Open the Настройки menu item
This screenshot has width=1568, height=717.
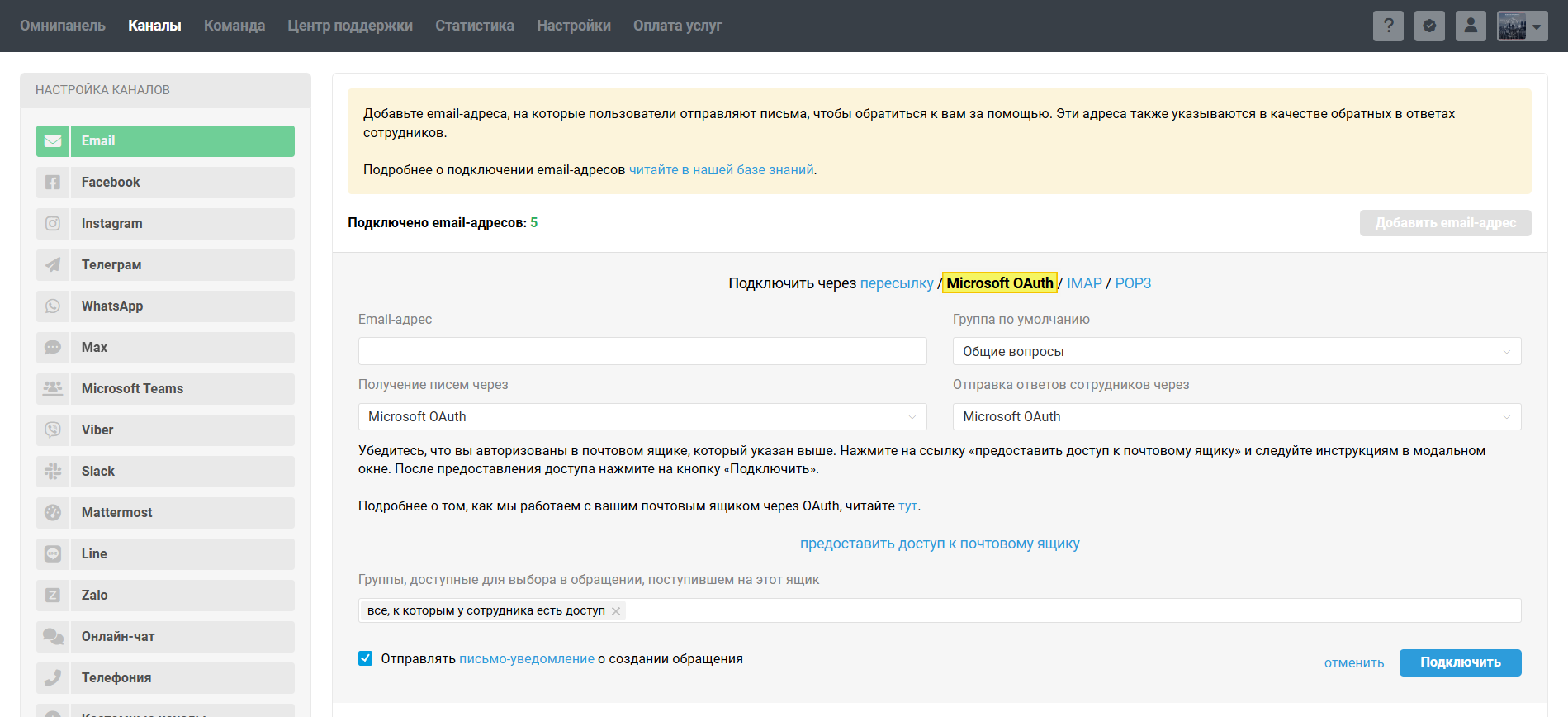(573, 26)
